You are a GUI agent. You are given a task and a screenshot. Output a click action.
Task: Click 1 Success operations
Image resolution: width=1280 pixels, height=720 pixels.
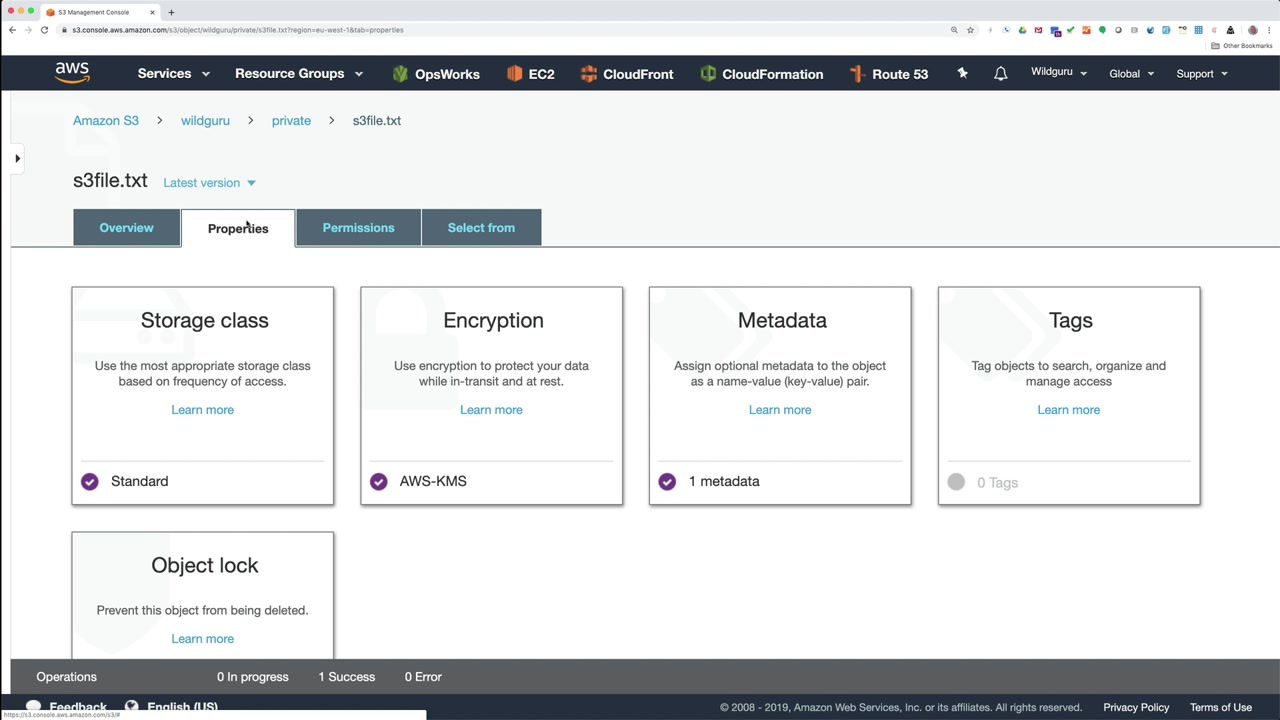pos(347,677)
